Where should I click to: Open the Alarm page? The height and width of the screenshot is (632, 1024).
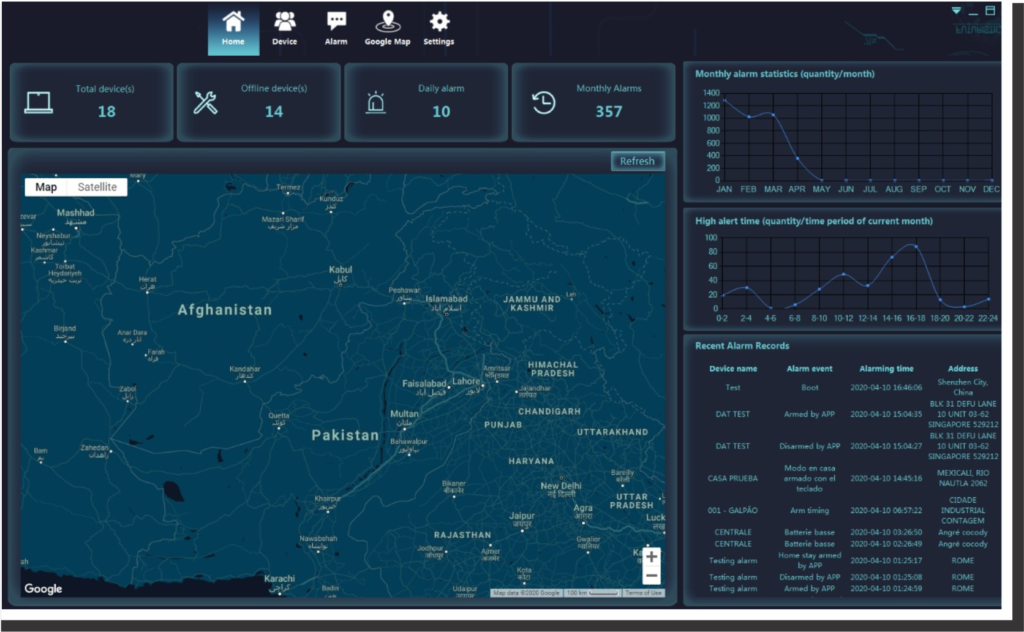tap(336, 28)
